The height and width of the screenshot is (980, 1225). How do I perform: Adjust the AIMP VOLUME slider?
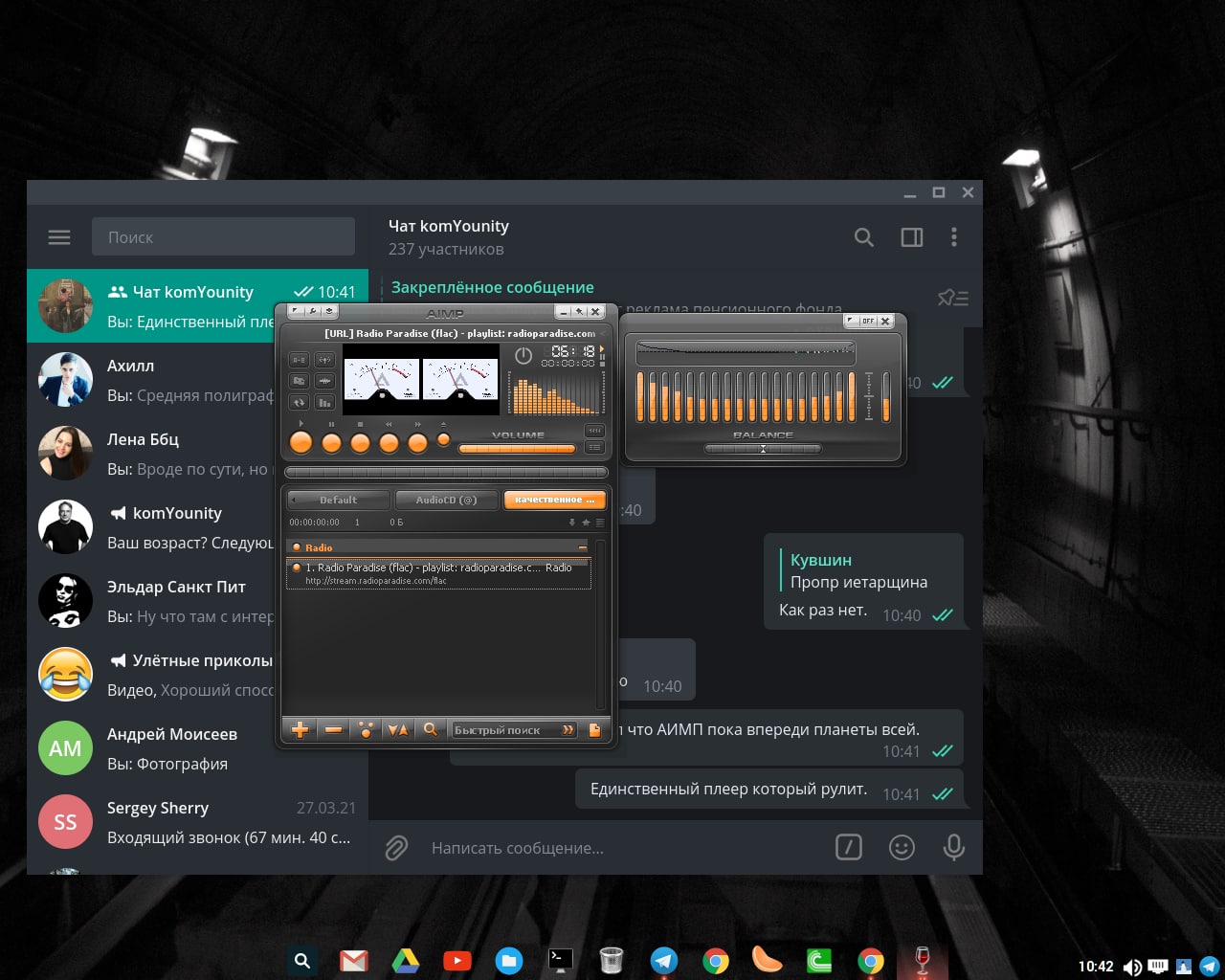tap(517, 449)
